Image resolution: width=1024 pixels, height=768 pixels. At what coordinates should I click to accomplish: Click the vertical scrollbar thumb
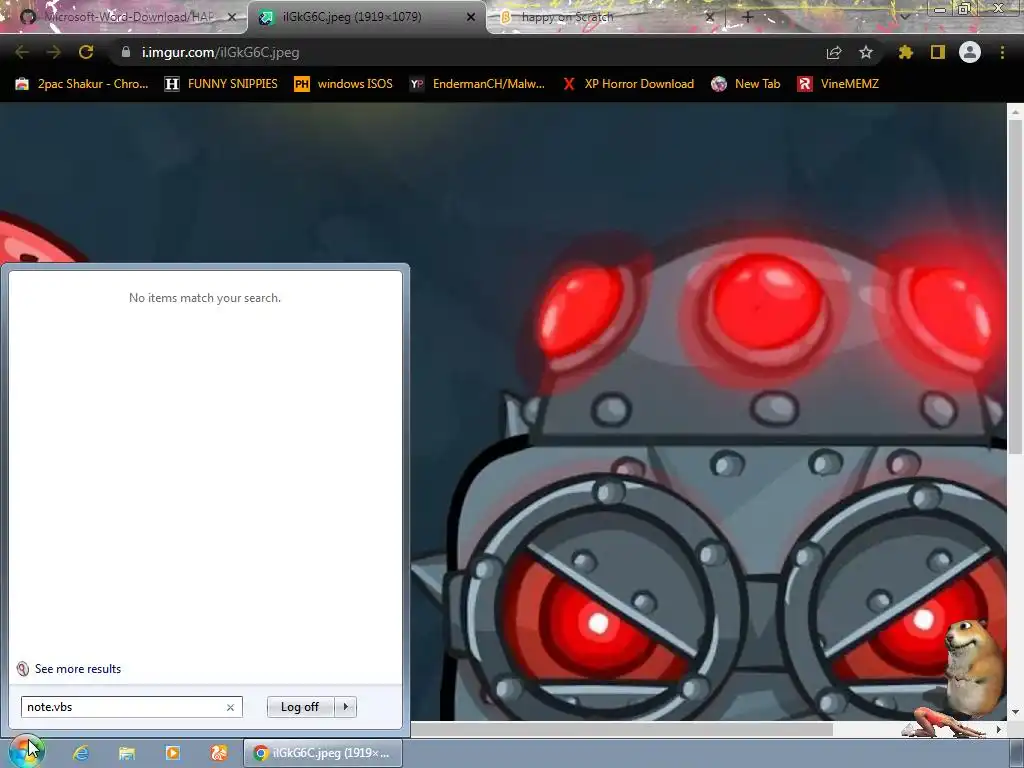[1015, 286]
